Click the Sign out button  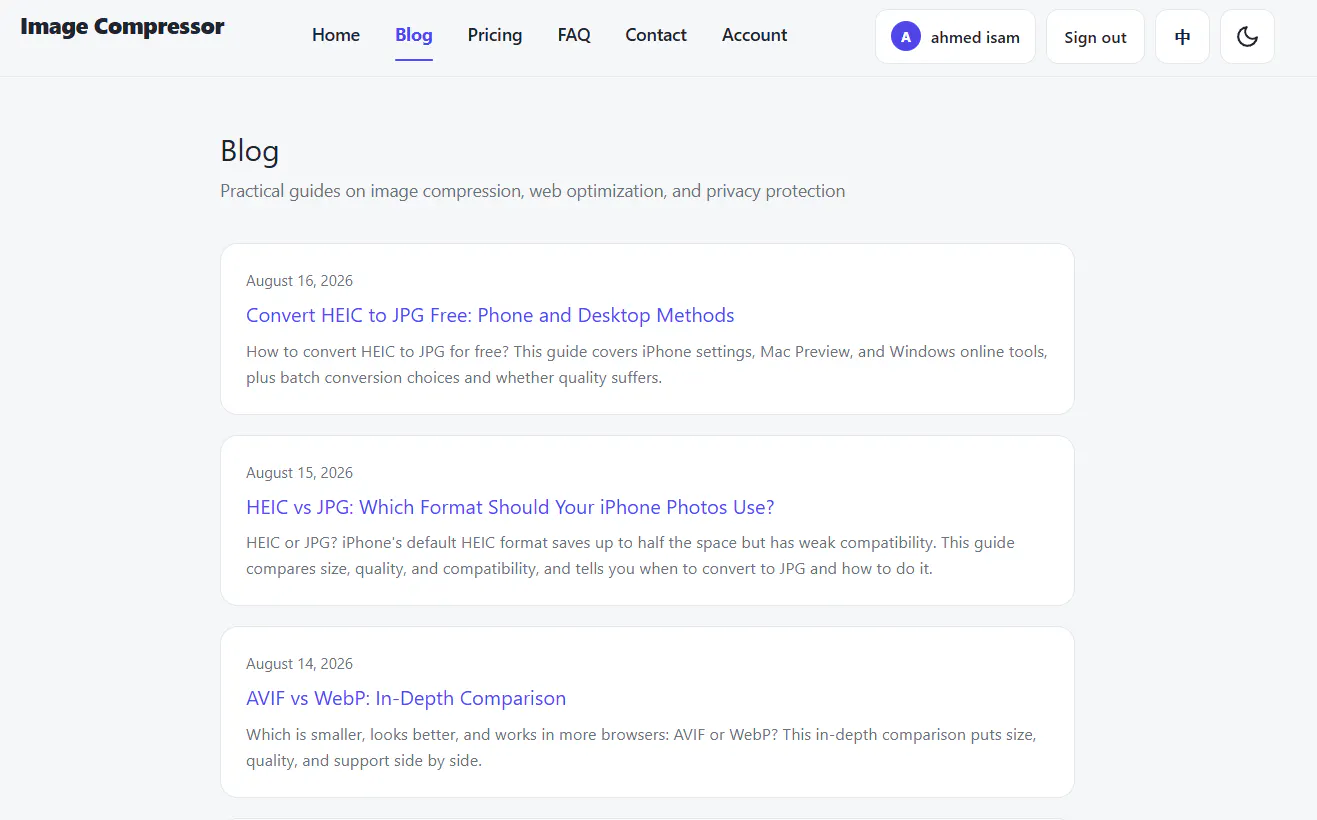click(1095, 37)
